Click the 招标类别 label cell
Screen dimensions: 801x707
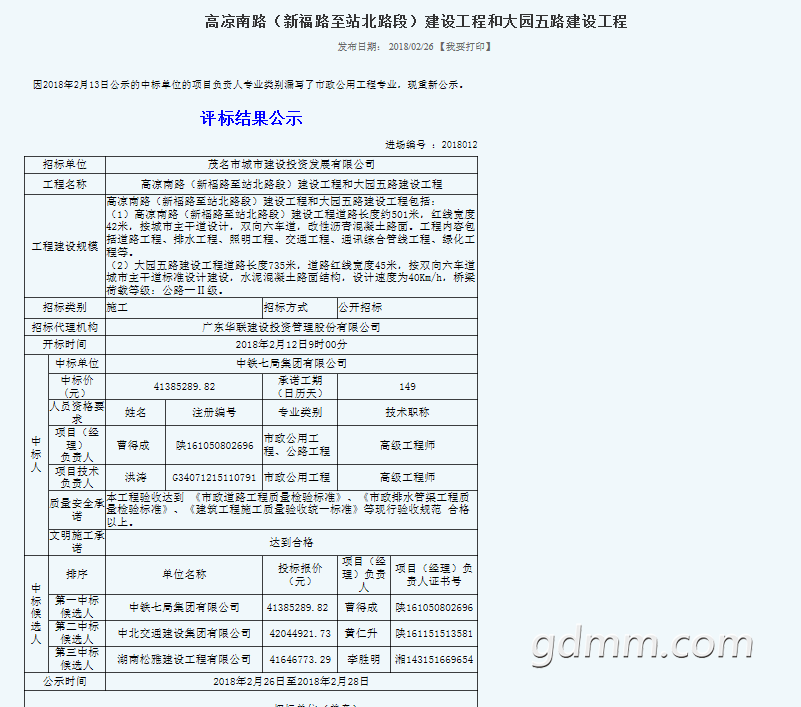pos(65,308)
